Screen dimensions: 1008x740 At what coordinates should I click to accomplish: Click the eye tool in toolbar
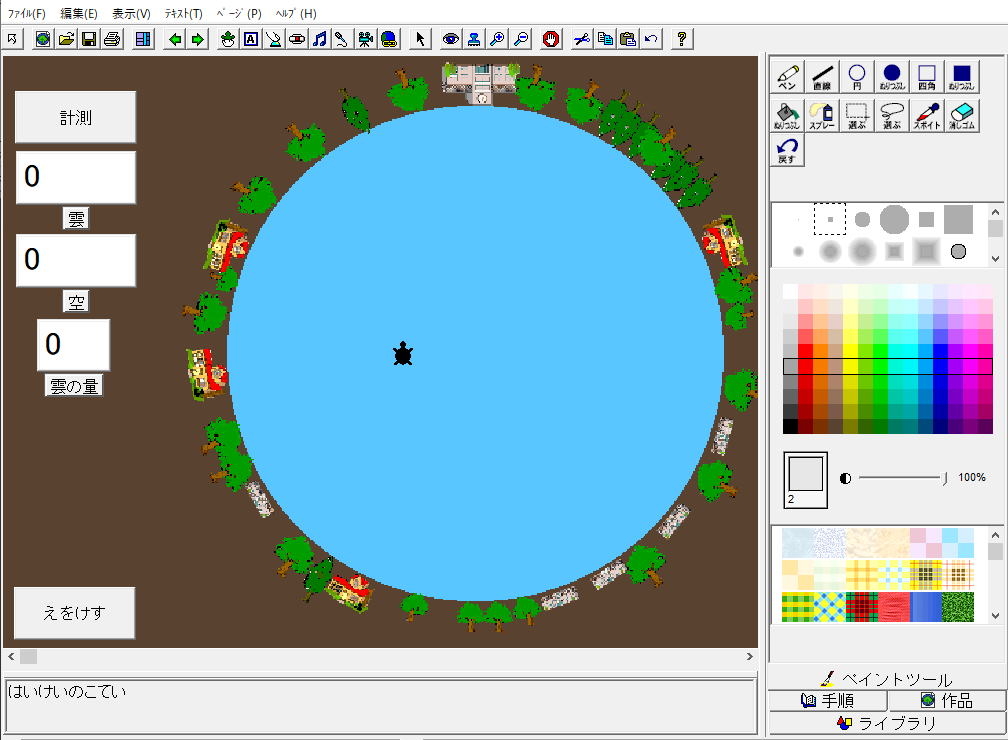pos(451,39)
